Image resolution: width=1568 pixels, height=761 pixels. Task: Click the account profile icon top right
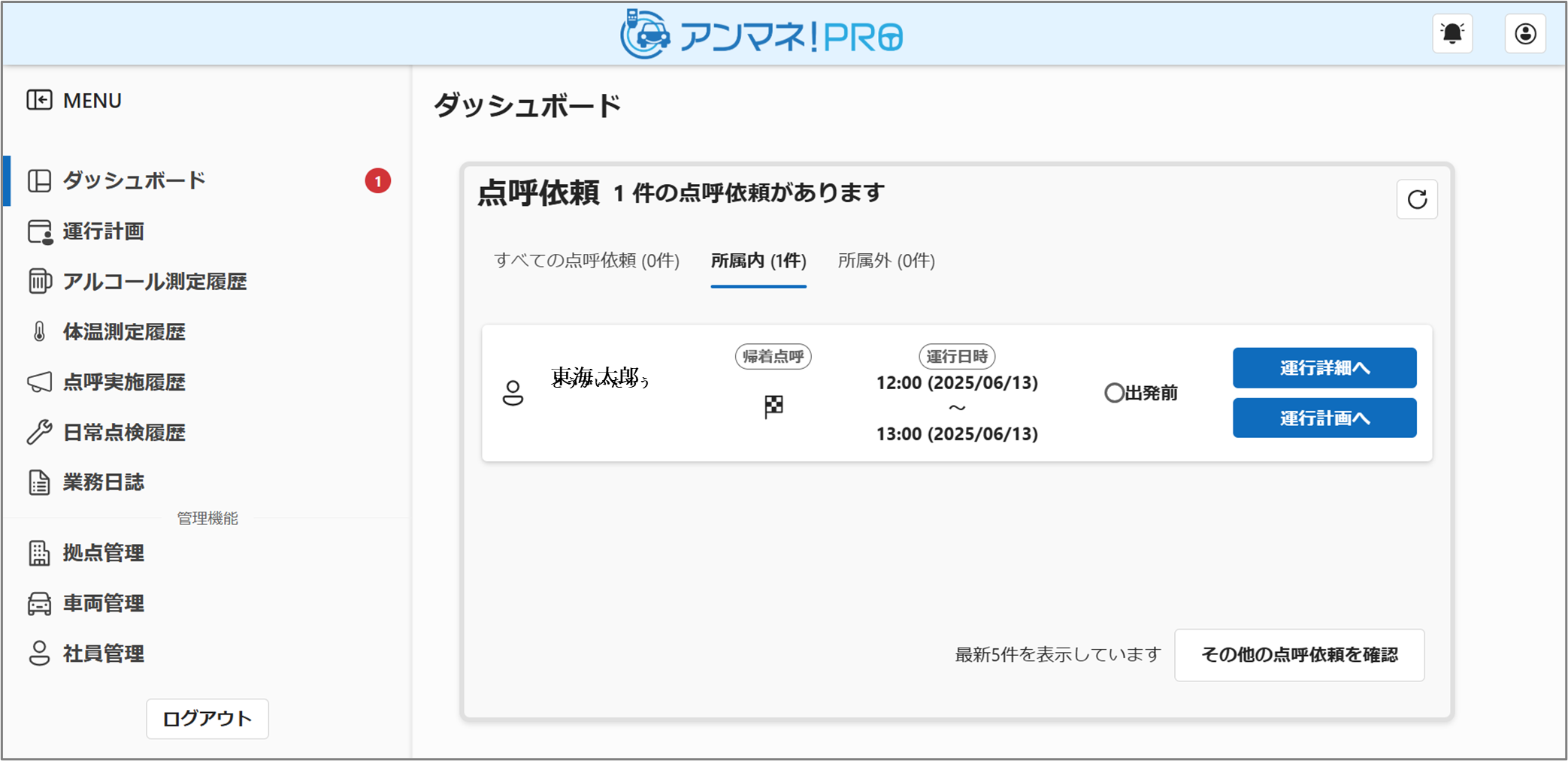pos(1524,33)
